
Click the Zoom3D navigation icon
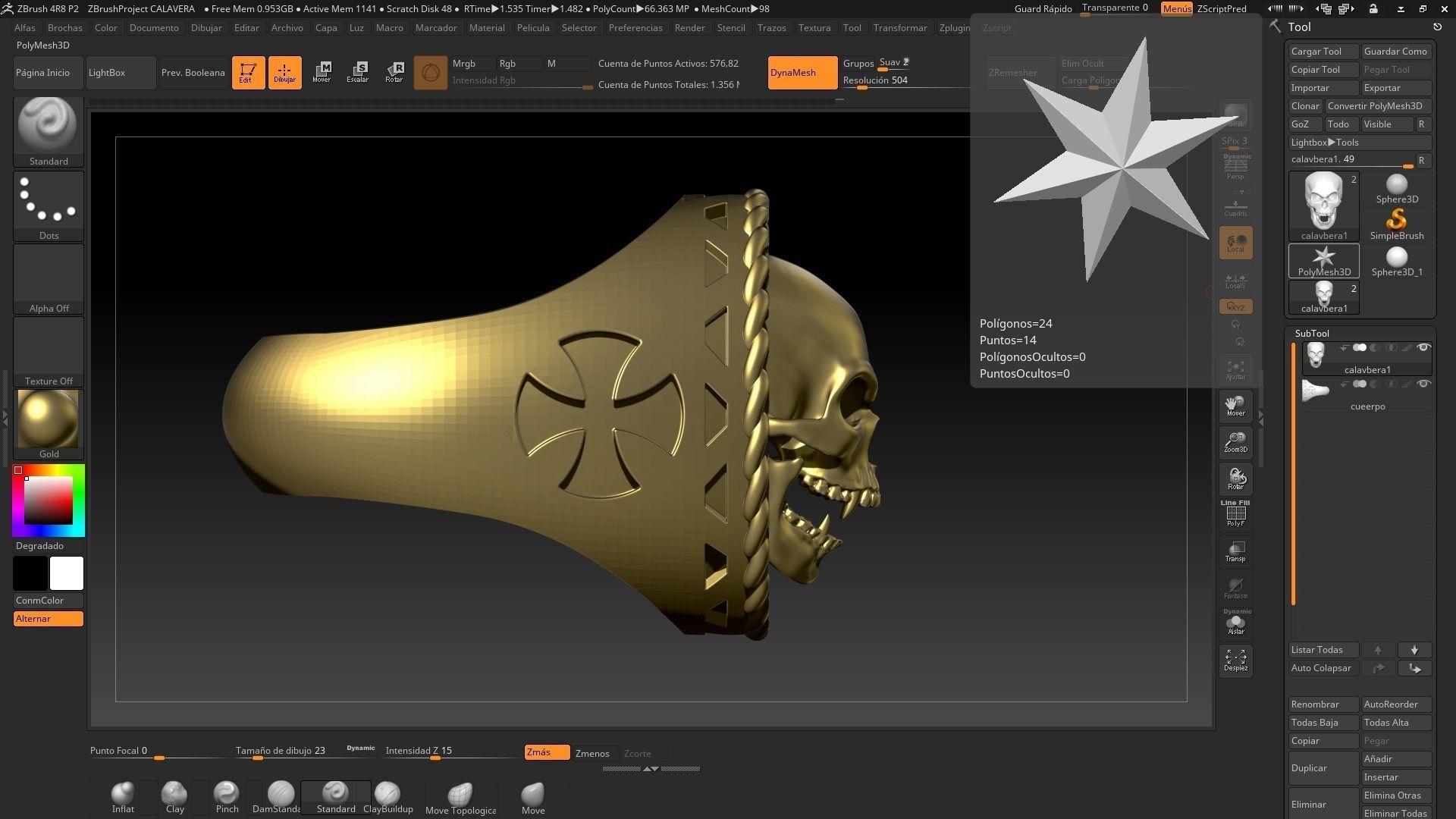[1235, 442]
